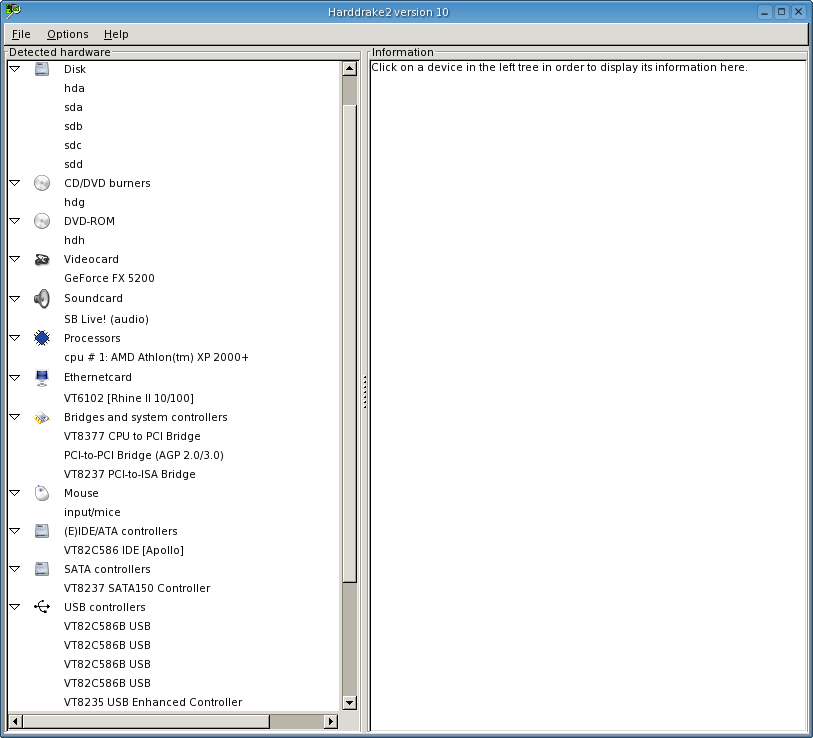Click the DVD-ROM disc icon

pyautogui.click(x=41, y=221)
